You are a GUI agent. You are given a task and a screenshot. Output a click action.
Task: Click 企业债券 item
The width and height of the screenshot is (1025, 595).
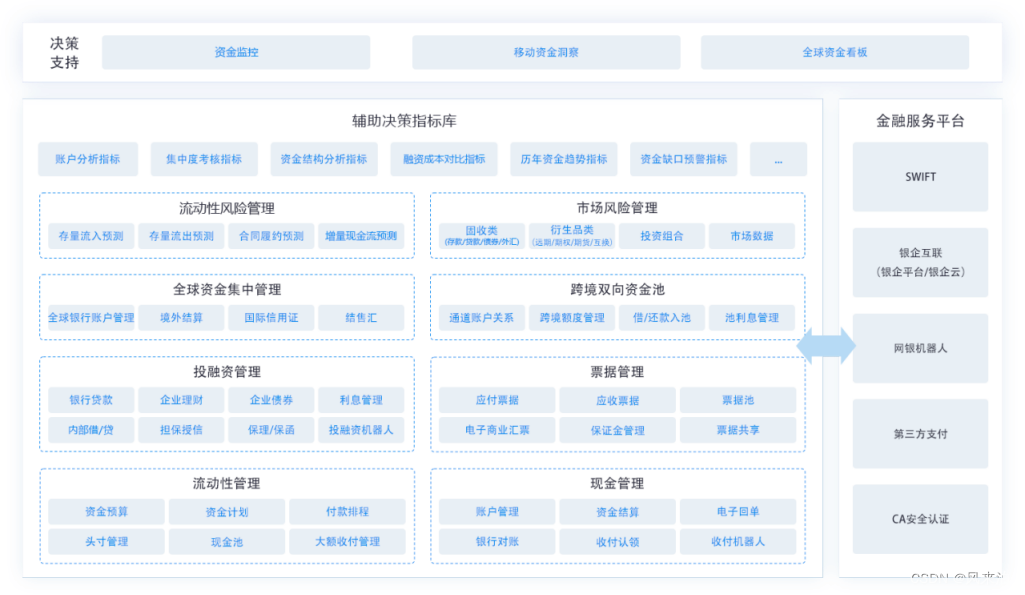[x=271, y=400]
